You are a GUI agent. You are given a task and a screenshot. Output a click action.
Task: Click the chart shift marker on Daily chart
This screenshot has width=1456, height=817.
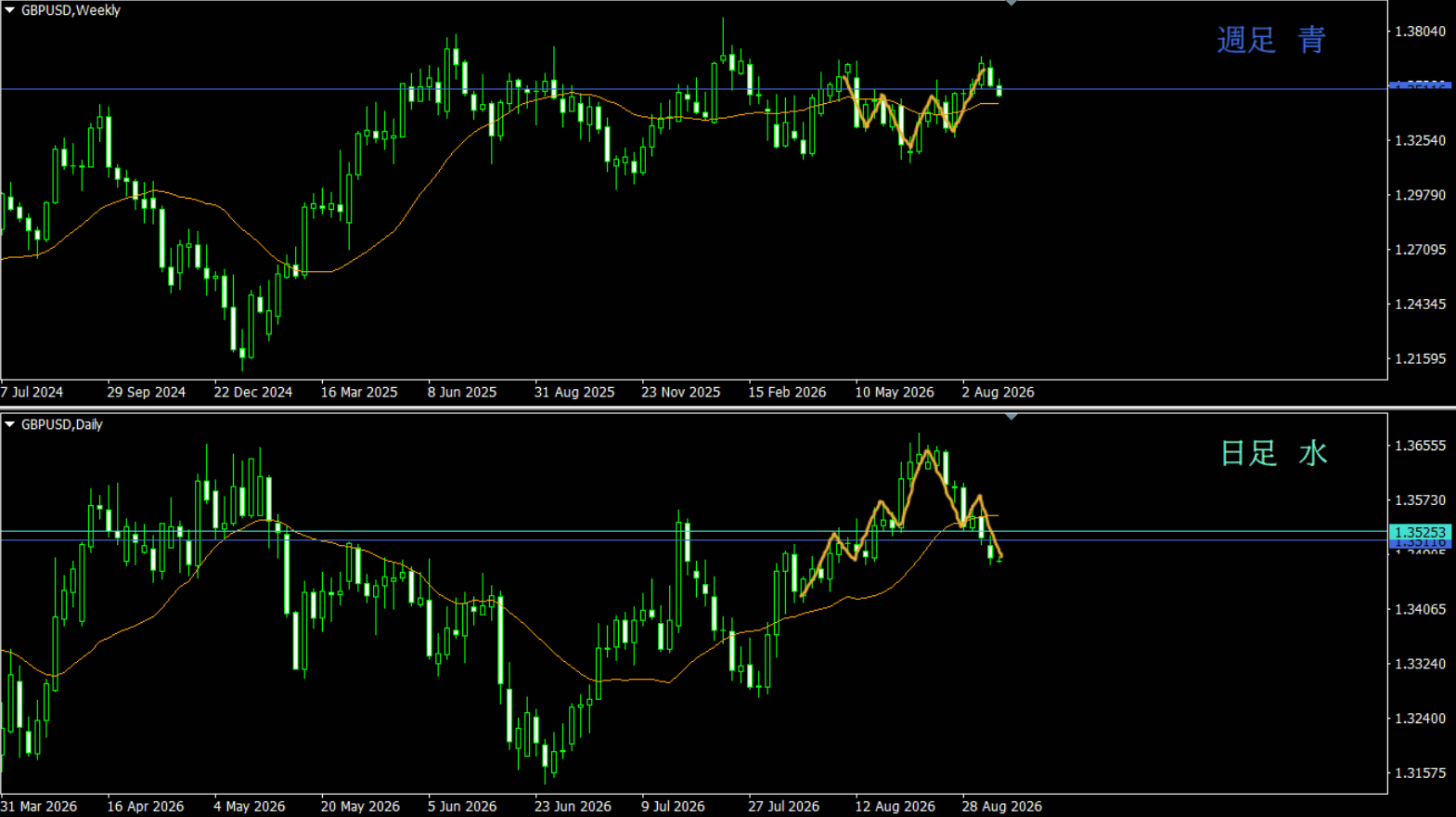point(1011,418)
